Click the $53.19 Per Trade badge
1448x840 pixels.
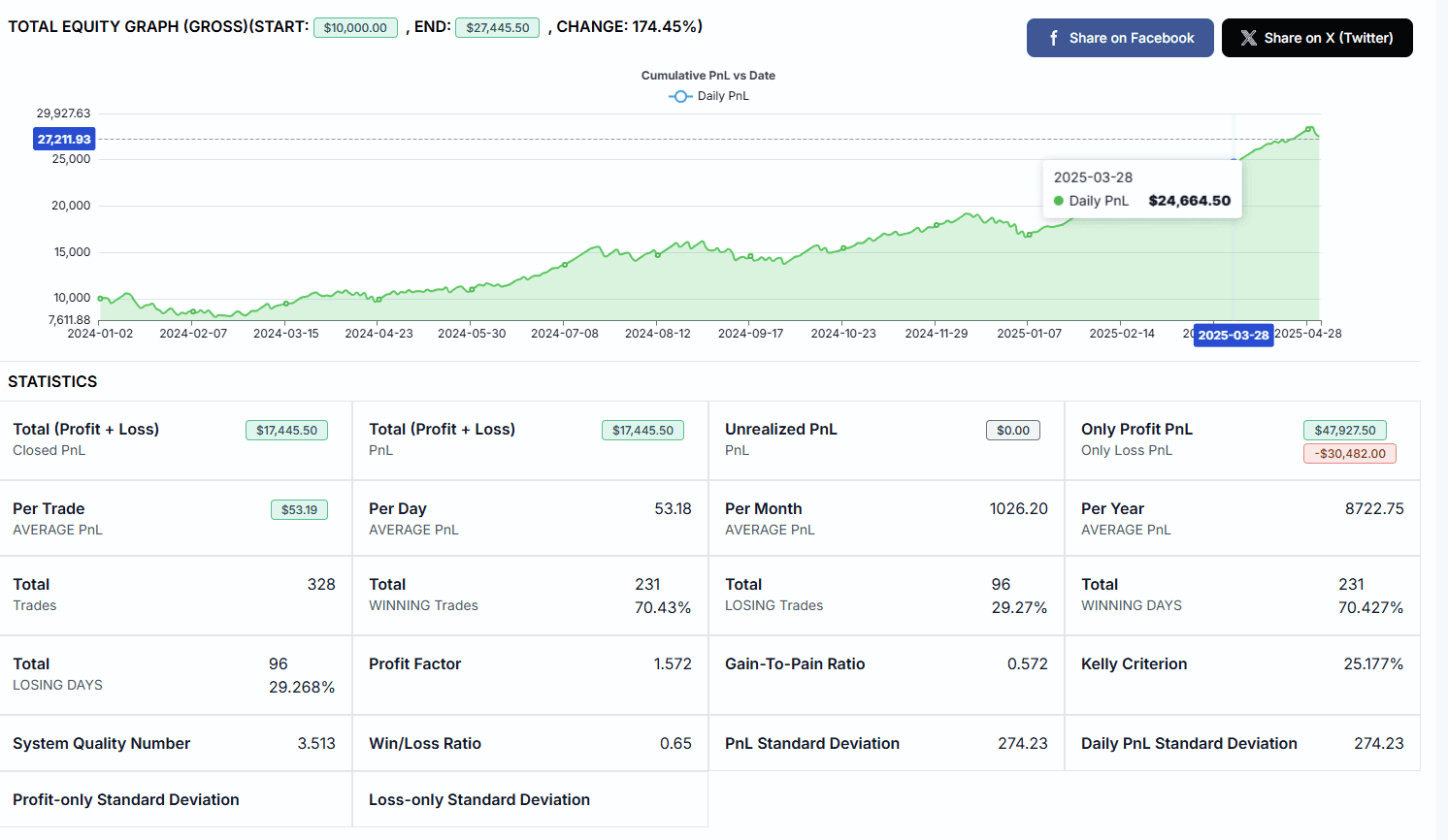tap(299, 510)
